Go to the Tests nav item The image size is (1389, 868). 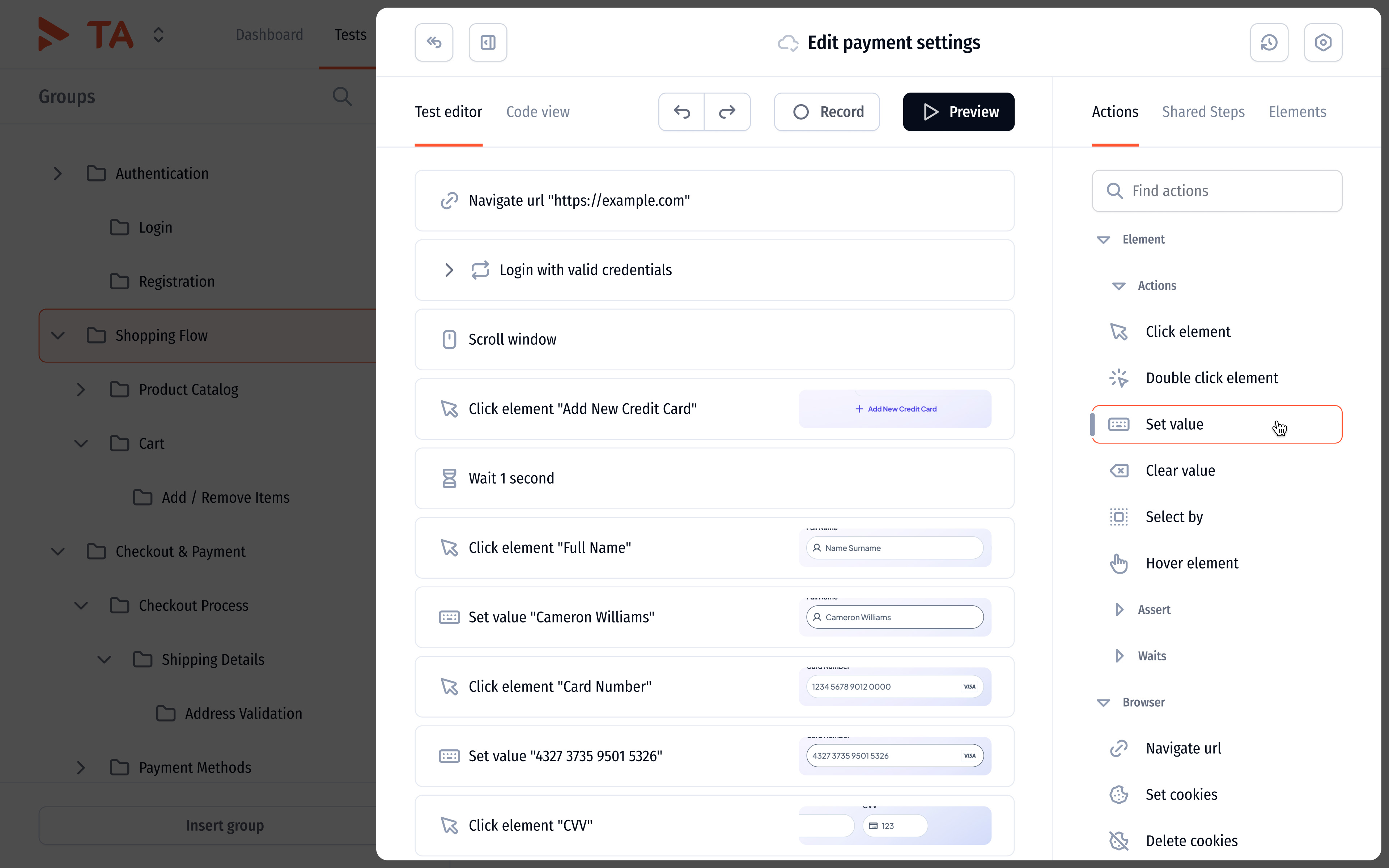350,35
